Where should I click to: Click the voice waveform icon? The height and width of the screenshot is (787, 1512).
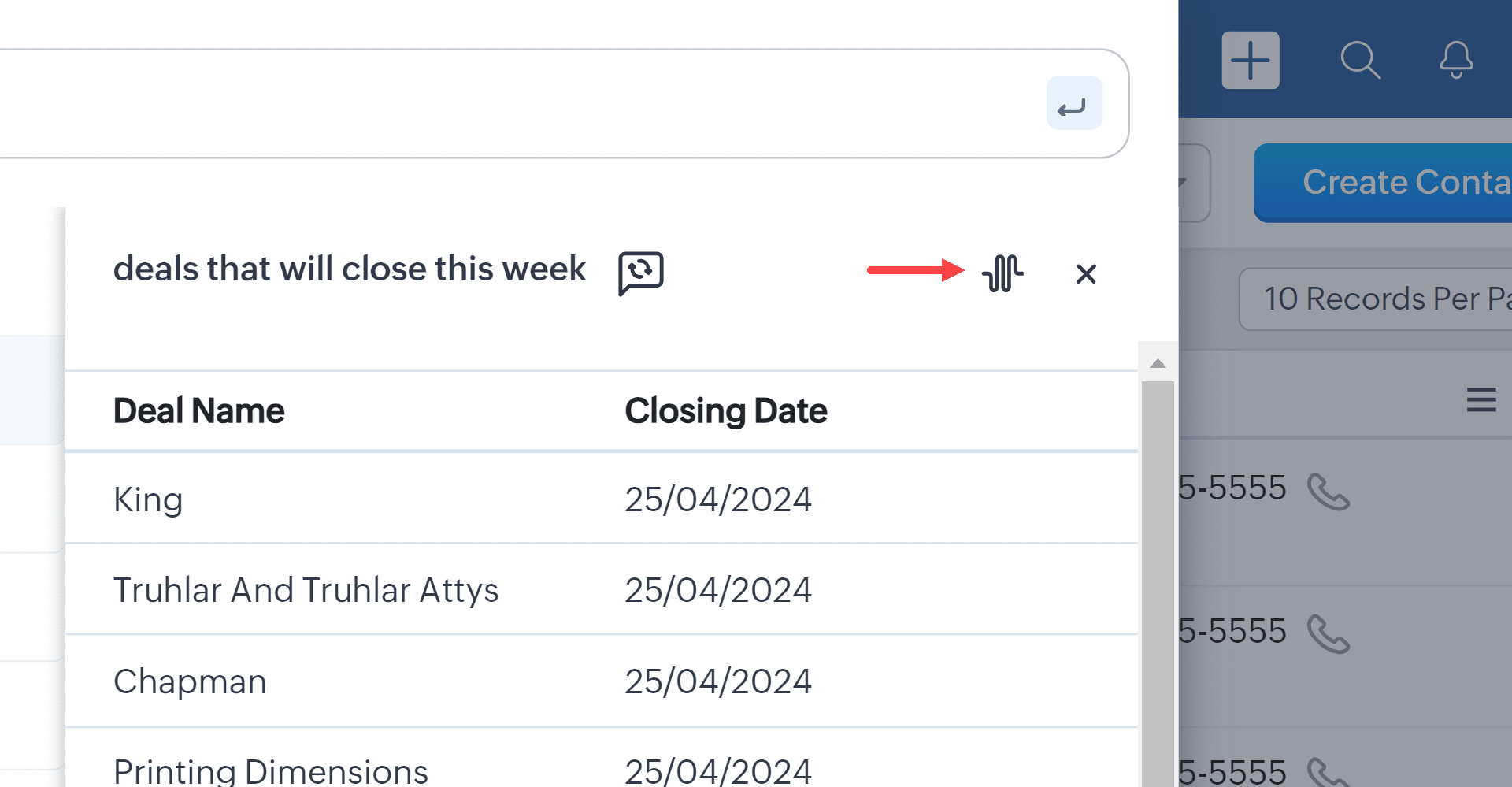coord(1002,273)
